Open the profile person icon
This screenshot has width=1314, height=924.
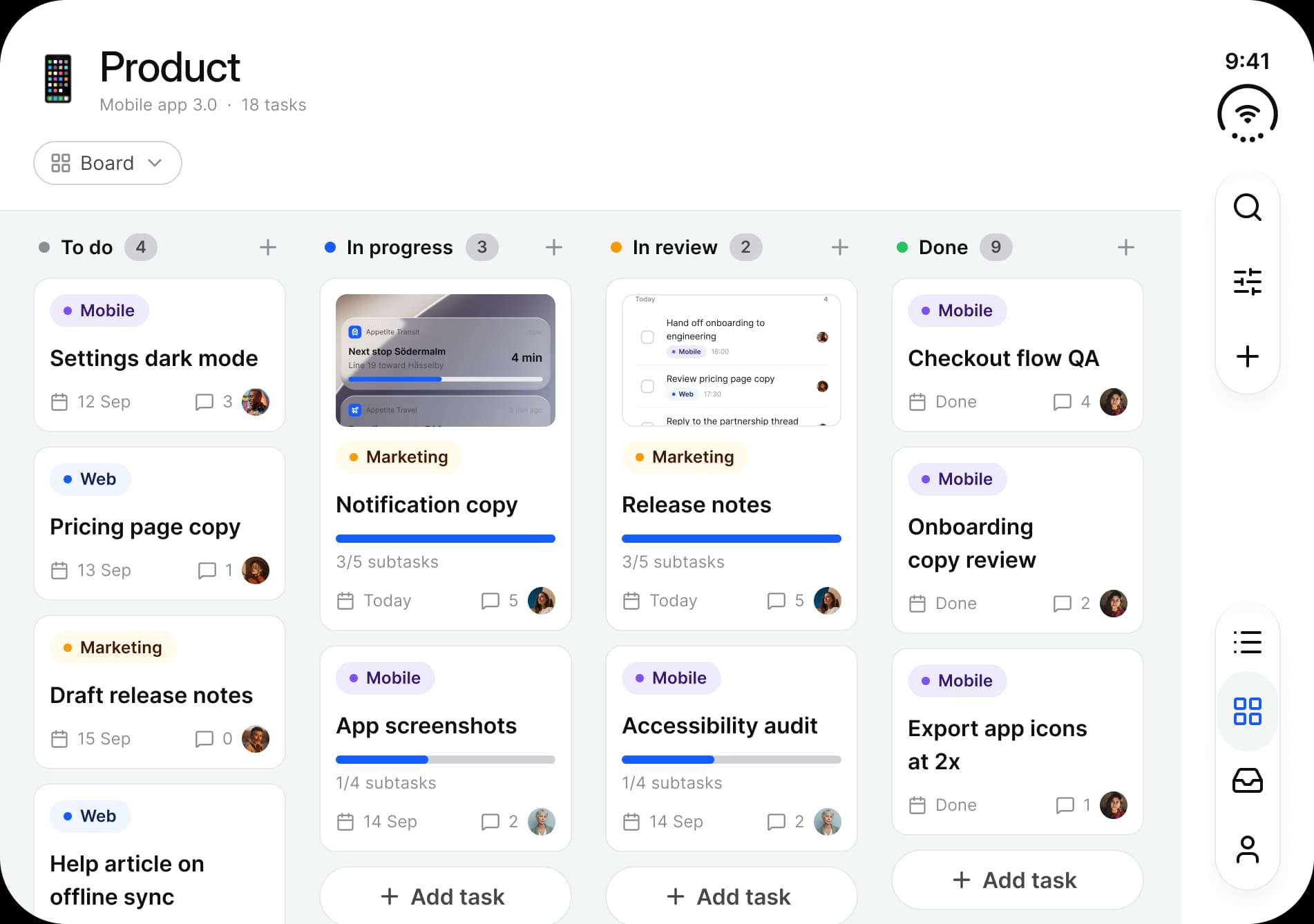pyautogui.click(x=1247, y=849)
